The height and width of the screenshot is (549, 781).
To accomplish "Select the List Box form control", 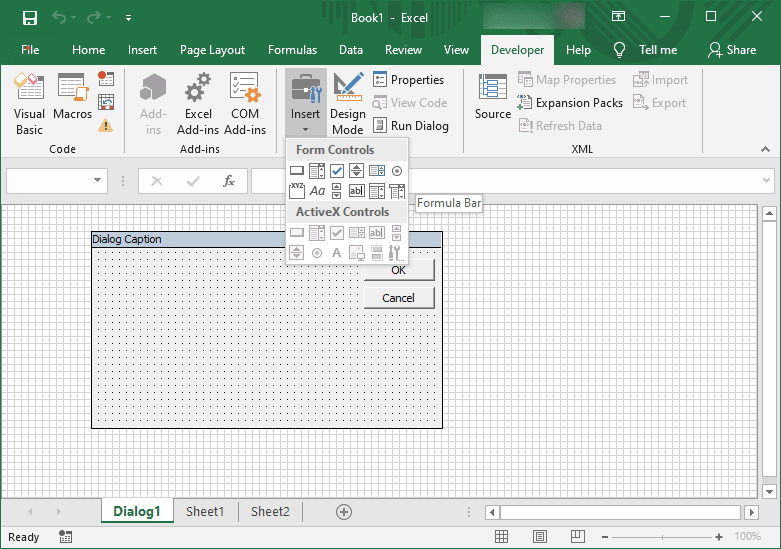I will point(377,171).
